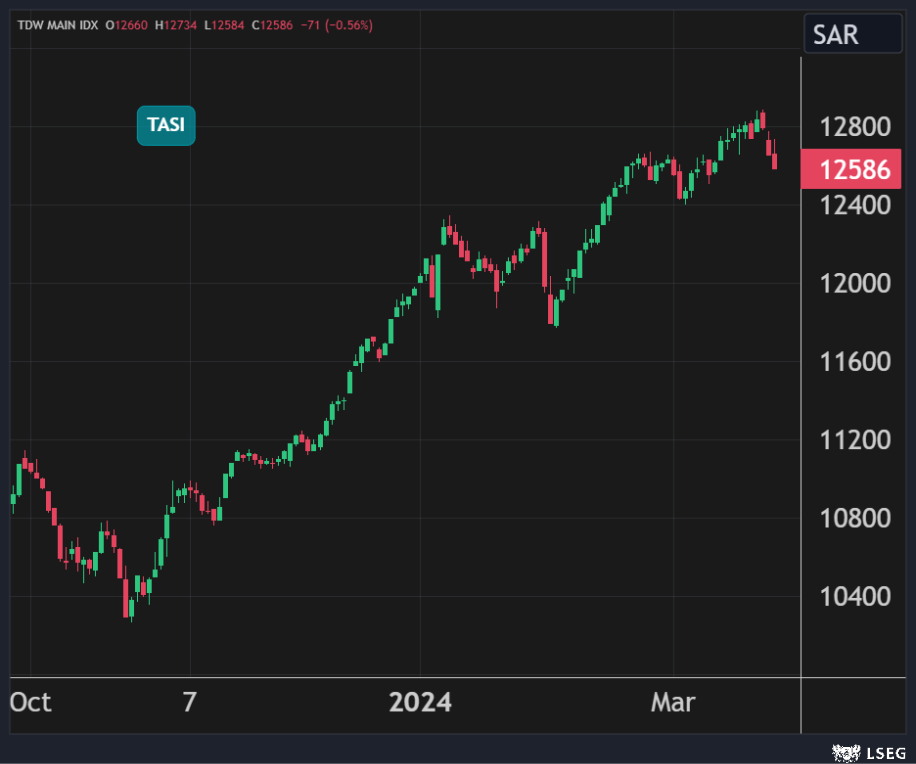Click the Oct time axis label
The height and width of the screenshot is (764, 916).
tap(31, 702)
